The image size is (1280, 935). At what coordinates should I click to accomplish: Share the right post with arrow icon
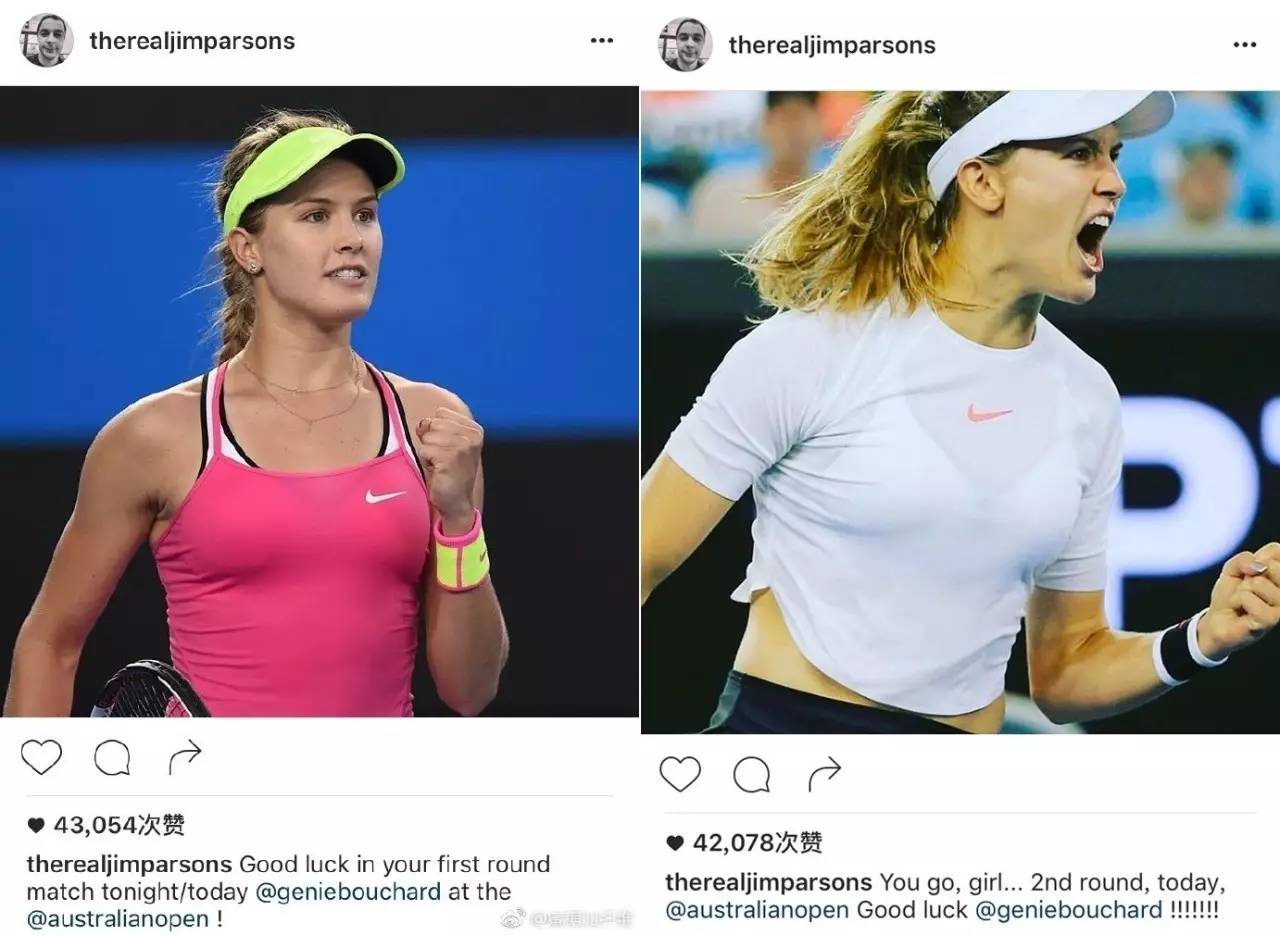coord(824,773)
